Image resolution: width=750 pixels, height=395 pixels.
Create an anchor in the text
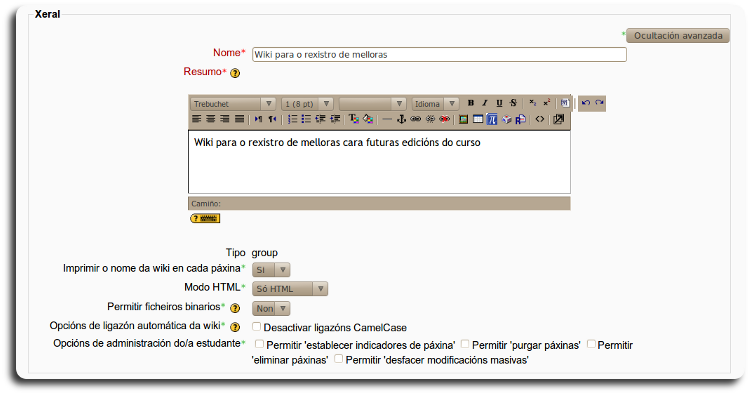click(401, 119)
